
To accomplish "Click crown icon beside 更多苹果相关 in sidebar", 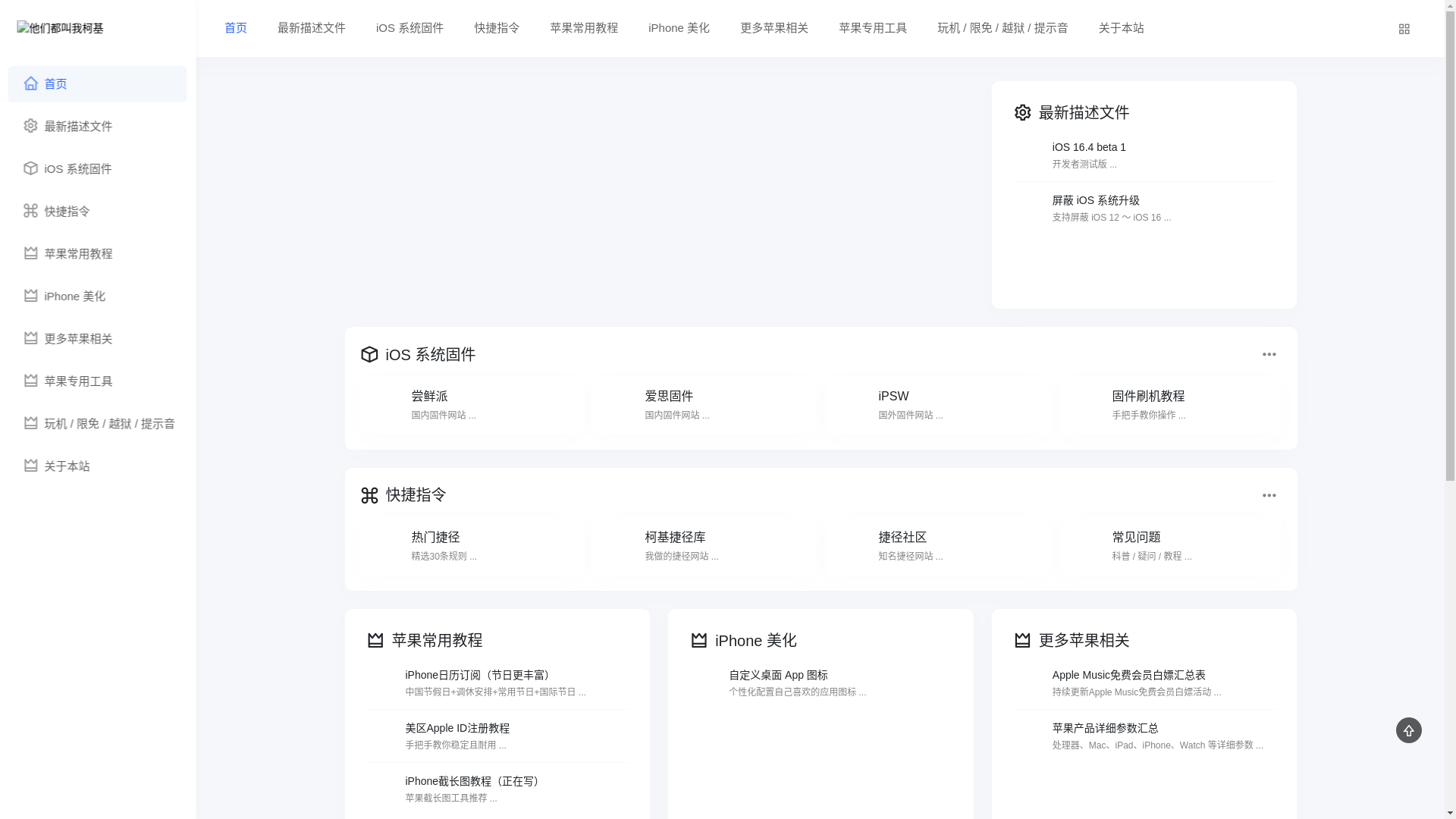I will coord(30,338).
